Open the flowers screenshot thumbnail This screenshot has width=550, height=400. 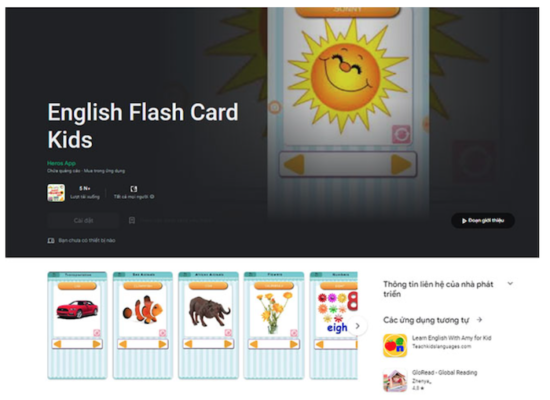[x=274, y=325]
